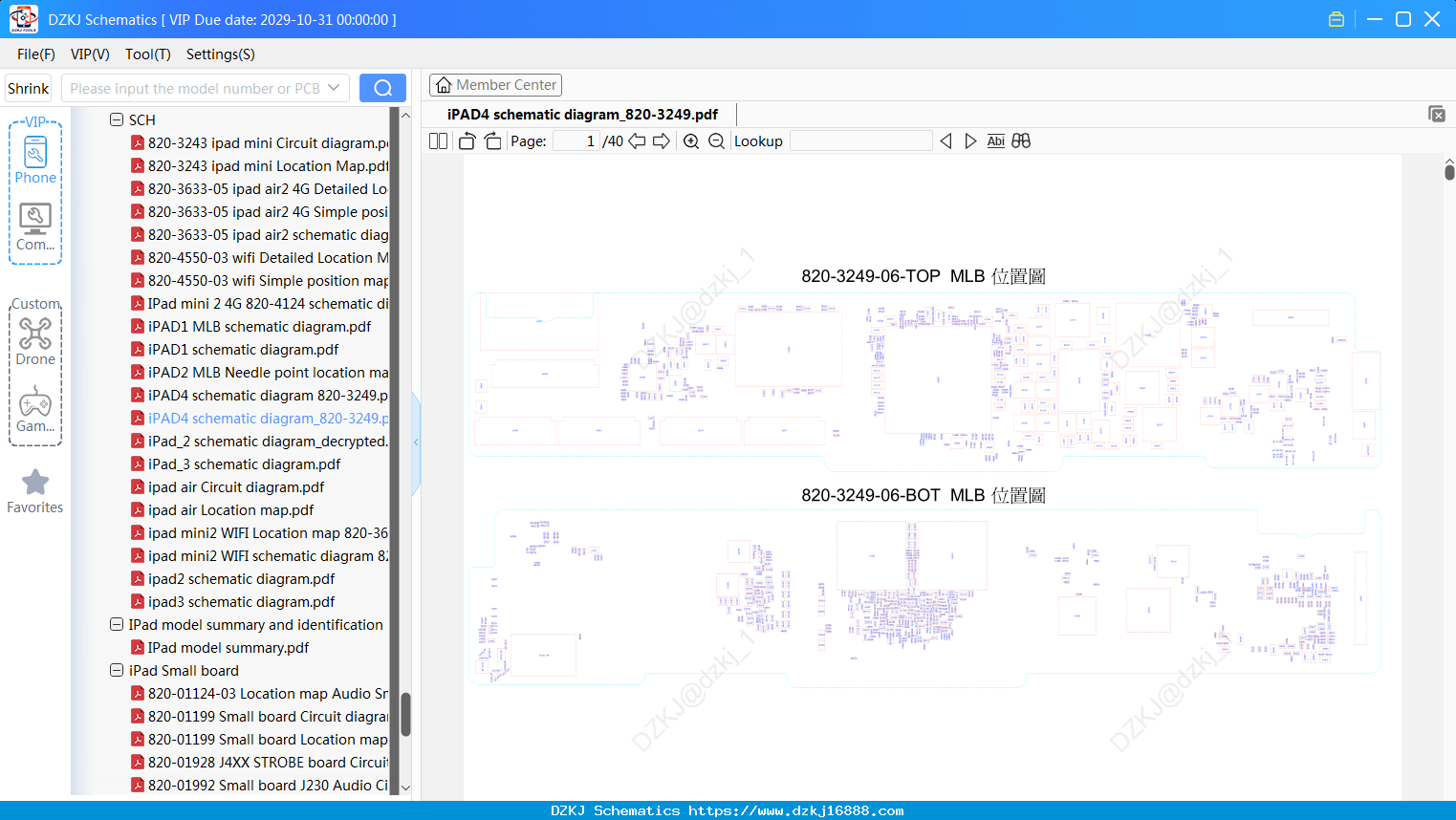Image resolution: width=1456 pixels, height=820 pixels.
Task: Click the Shrink button
Action: 29,88
